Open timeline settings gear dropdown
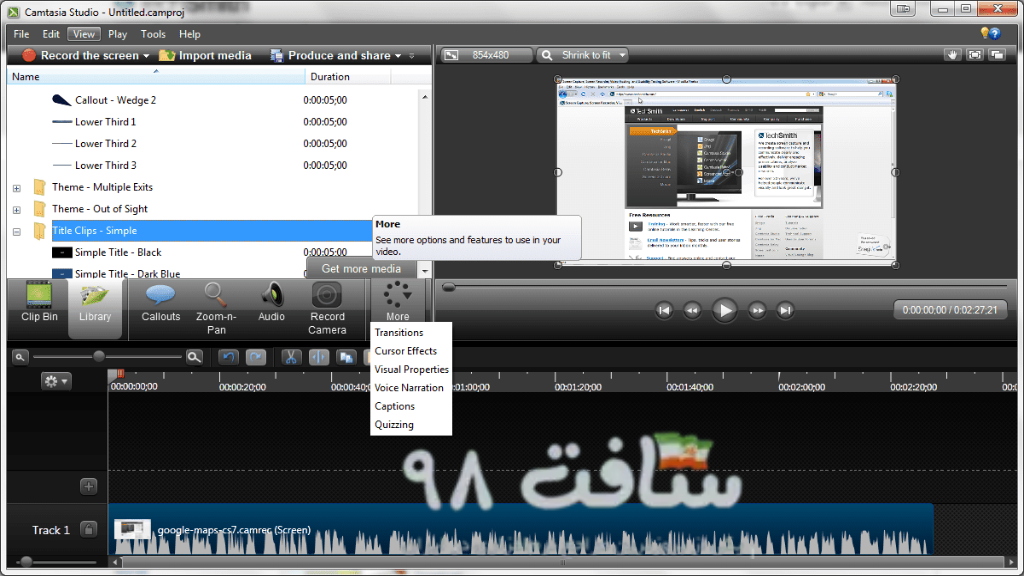 point(56,381)
